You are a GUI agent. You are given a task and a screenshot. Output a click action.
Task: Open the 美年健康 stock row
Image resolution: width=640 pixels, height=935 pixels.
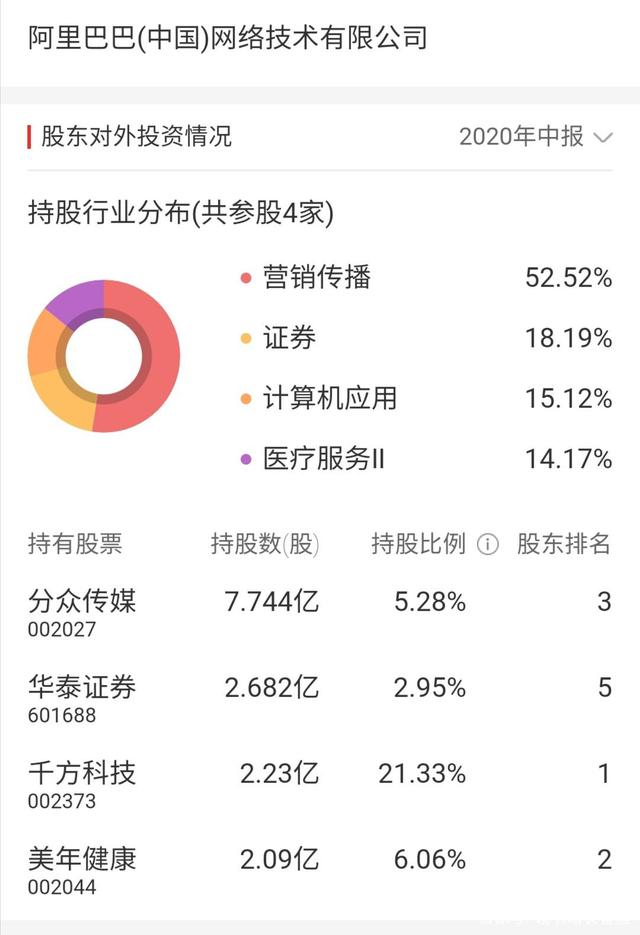click(320, 869)
